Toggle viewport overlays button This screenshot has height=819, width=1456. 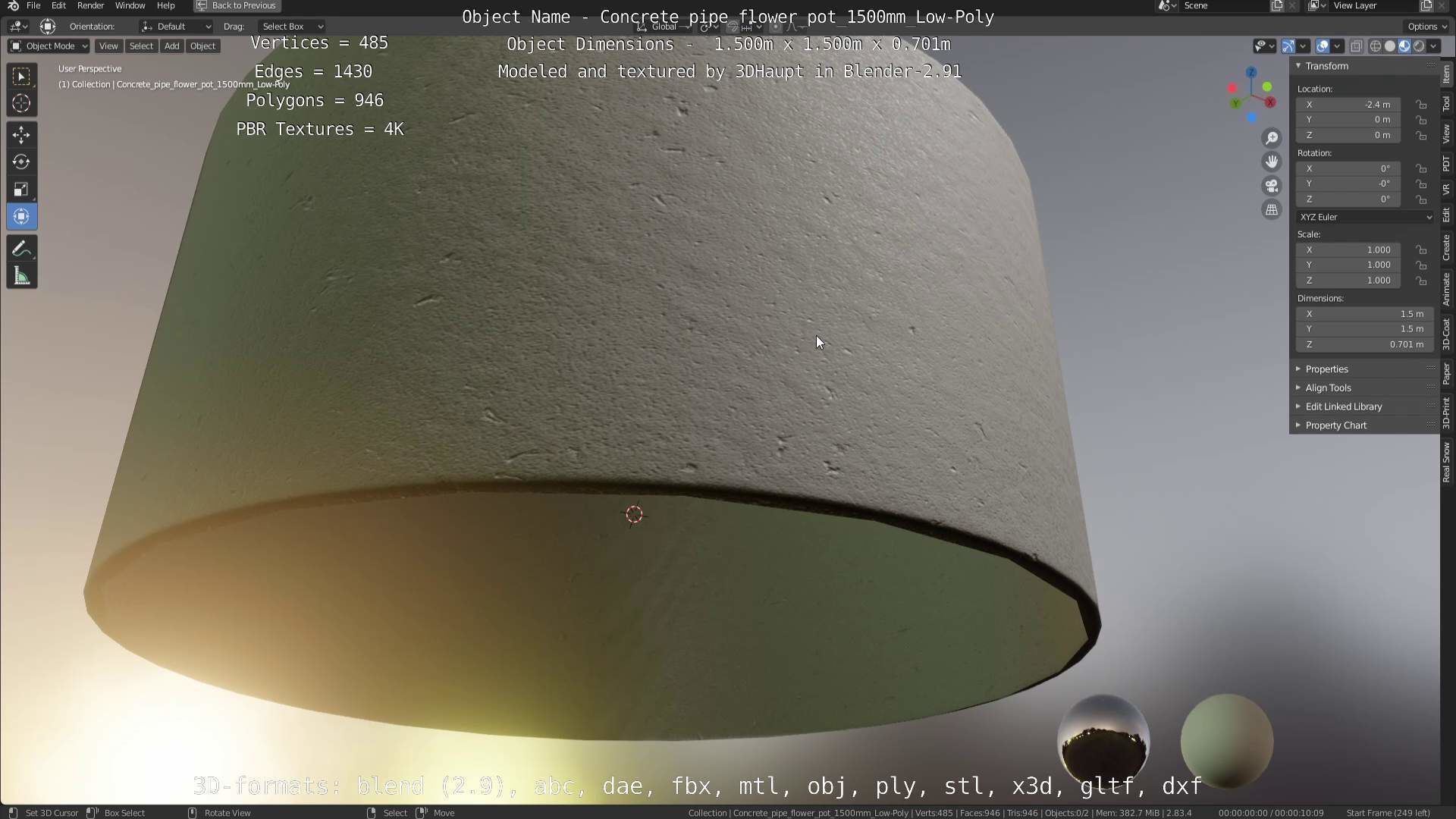[1323, 46]
